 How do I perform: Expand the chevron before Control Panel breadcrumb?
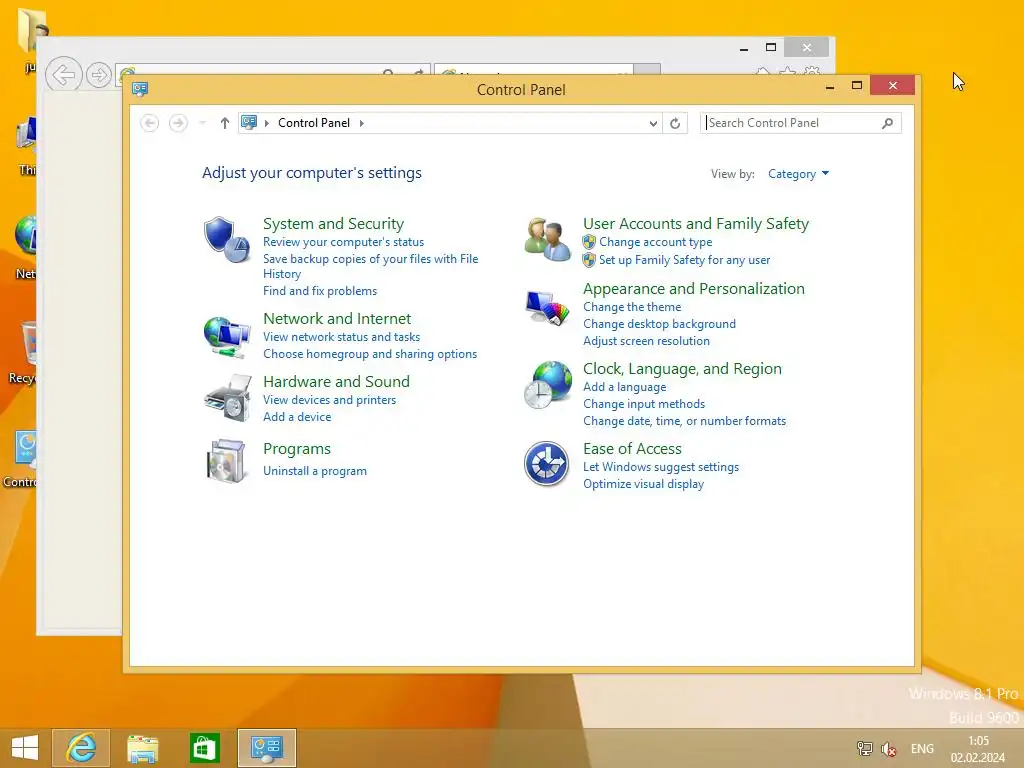[x=266, y=123]
